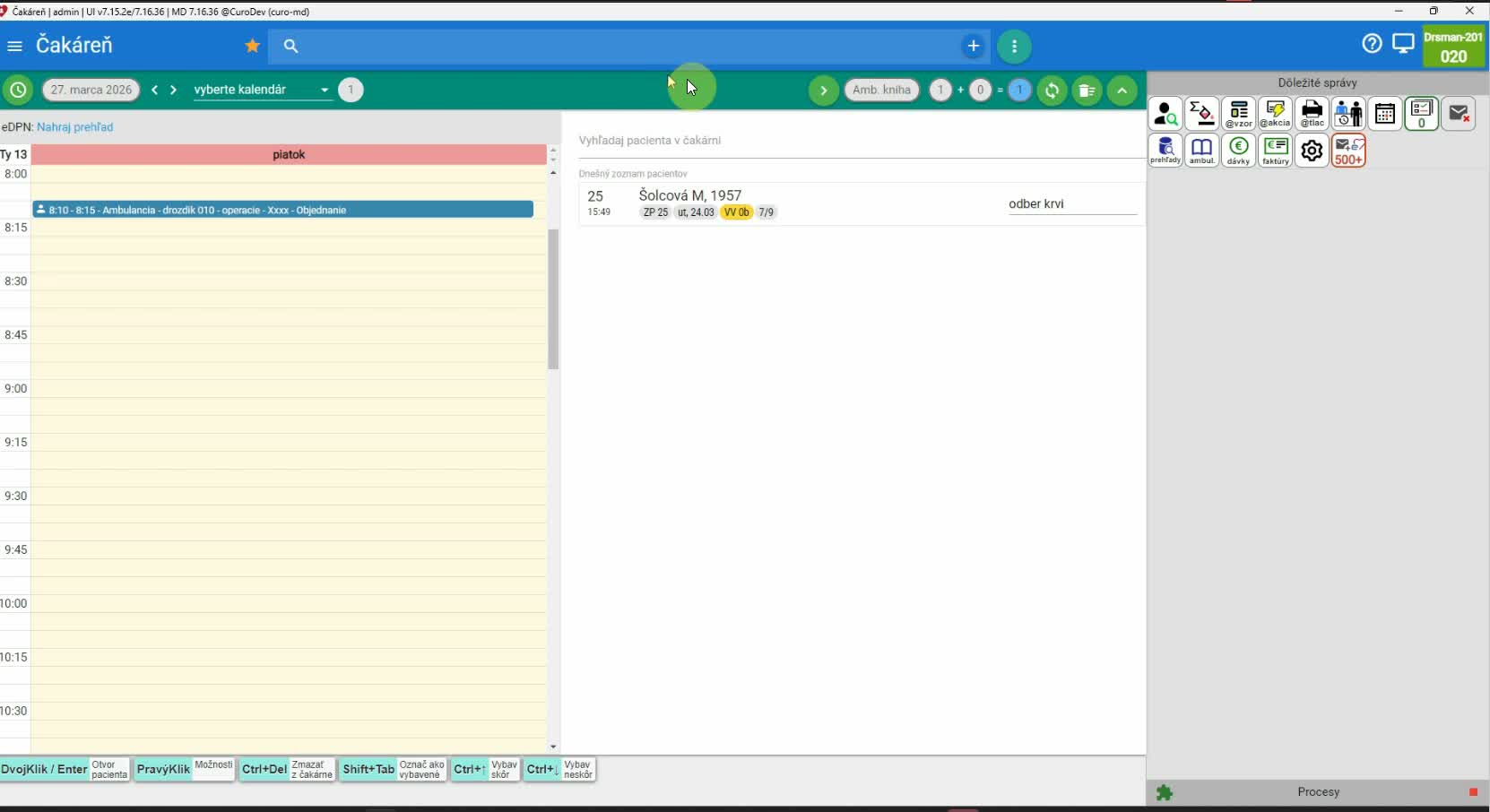Click the 'Nahraj prehľad' link
The height and width of the screenshot is (812, 1490).
click(74, 127)
